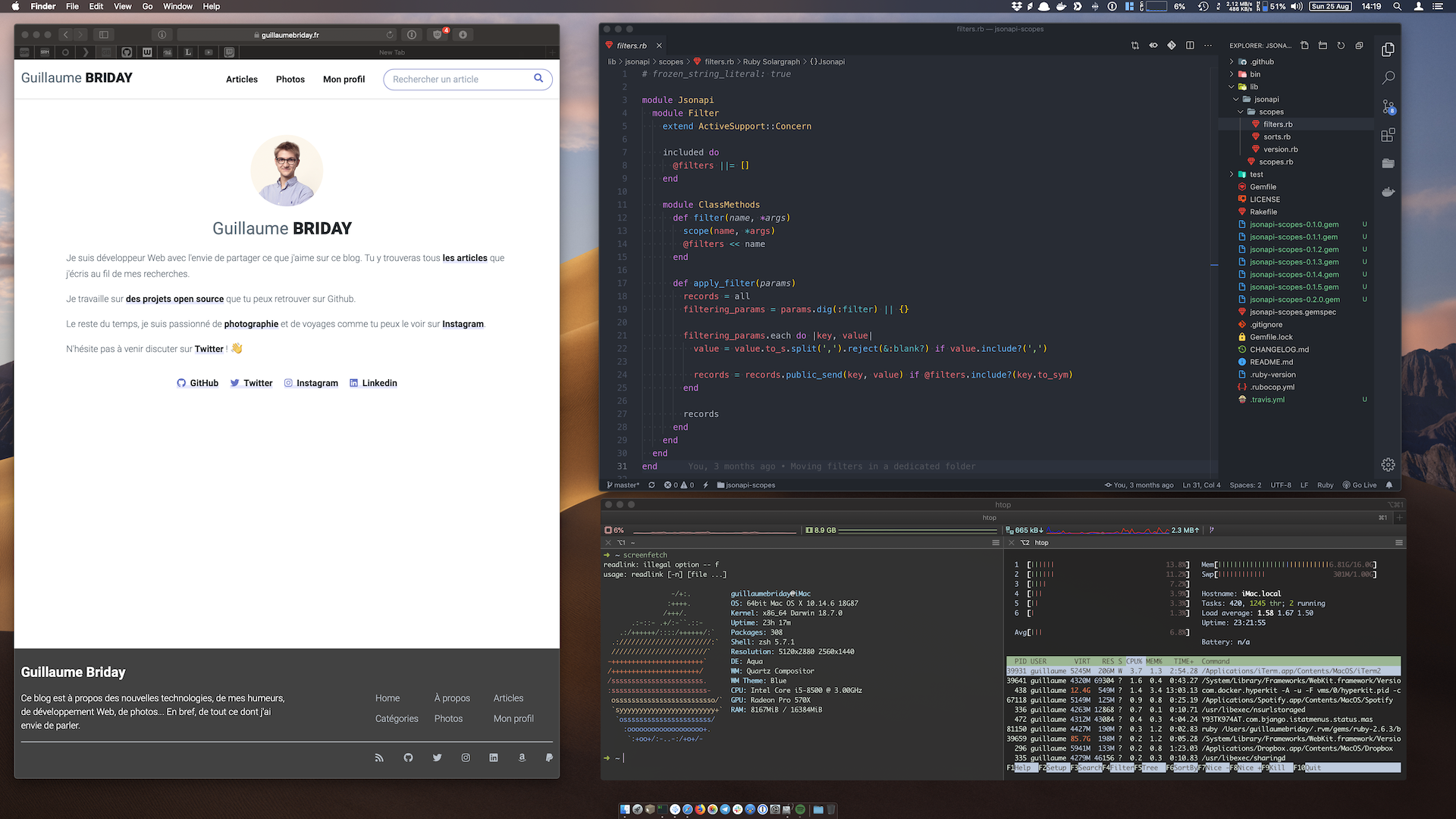Open the Ruby language mode selector
The height and width of the screenshot is (819, 1456).
[1325, 485]
